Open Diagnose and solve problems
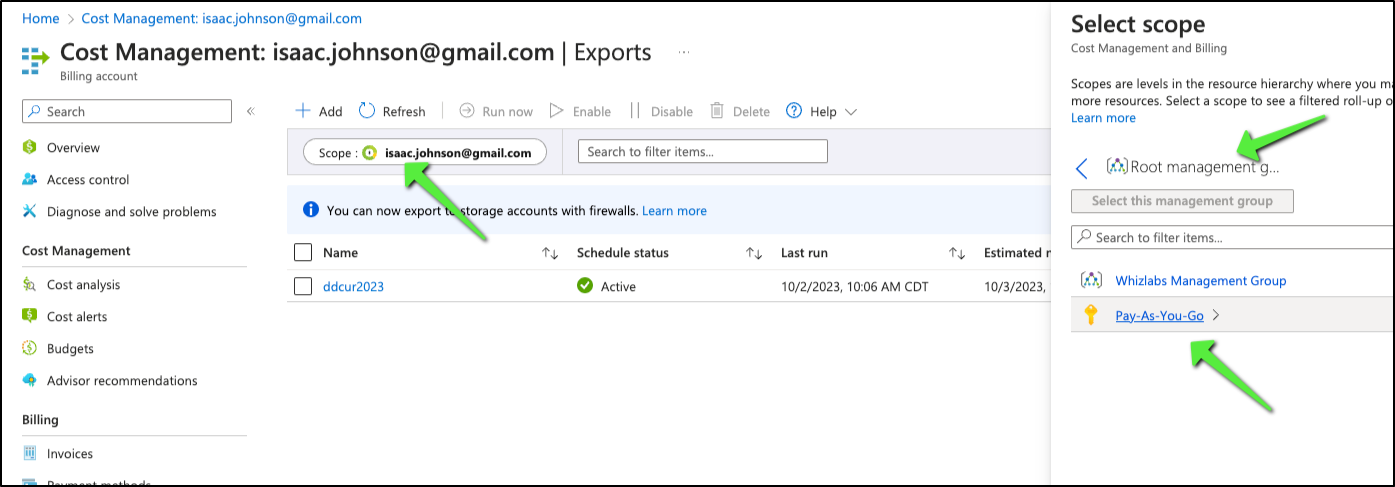 pos(131,212)
